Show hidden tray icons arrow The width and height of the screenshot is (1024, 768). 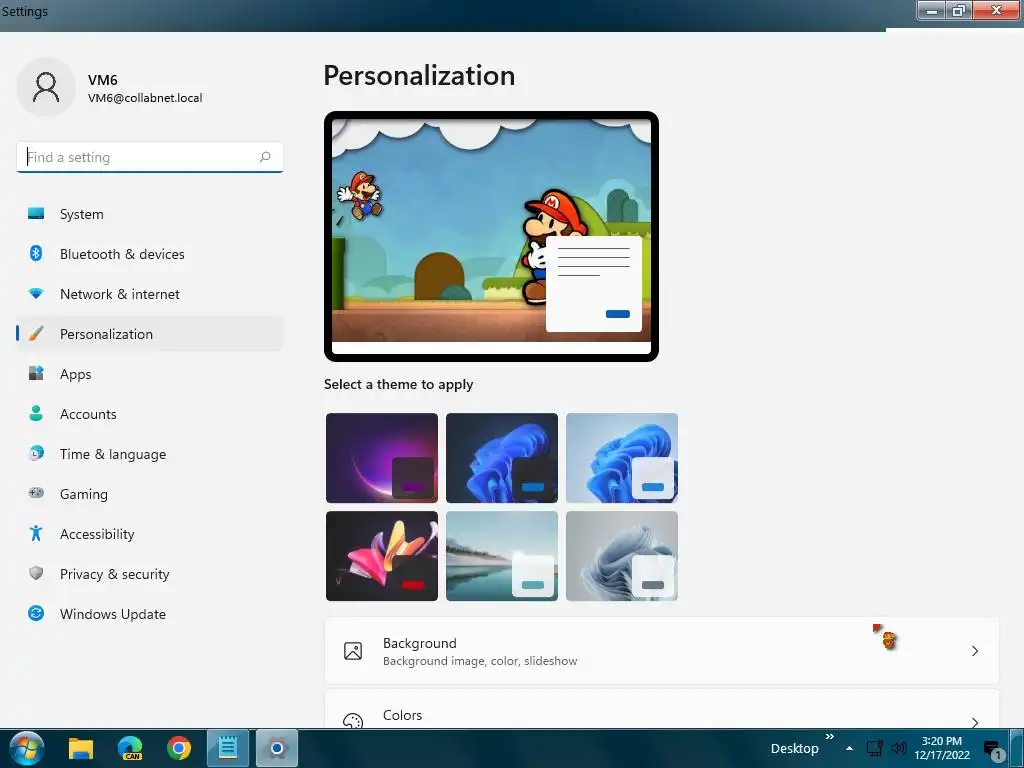[849, 748]
